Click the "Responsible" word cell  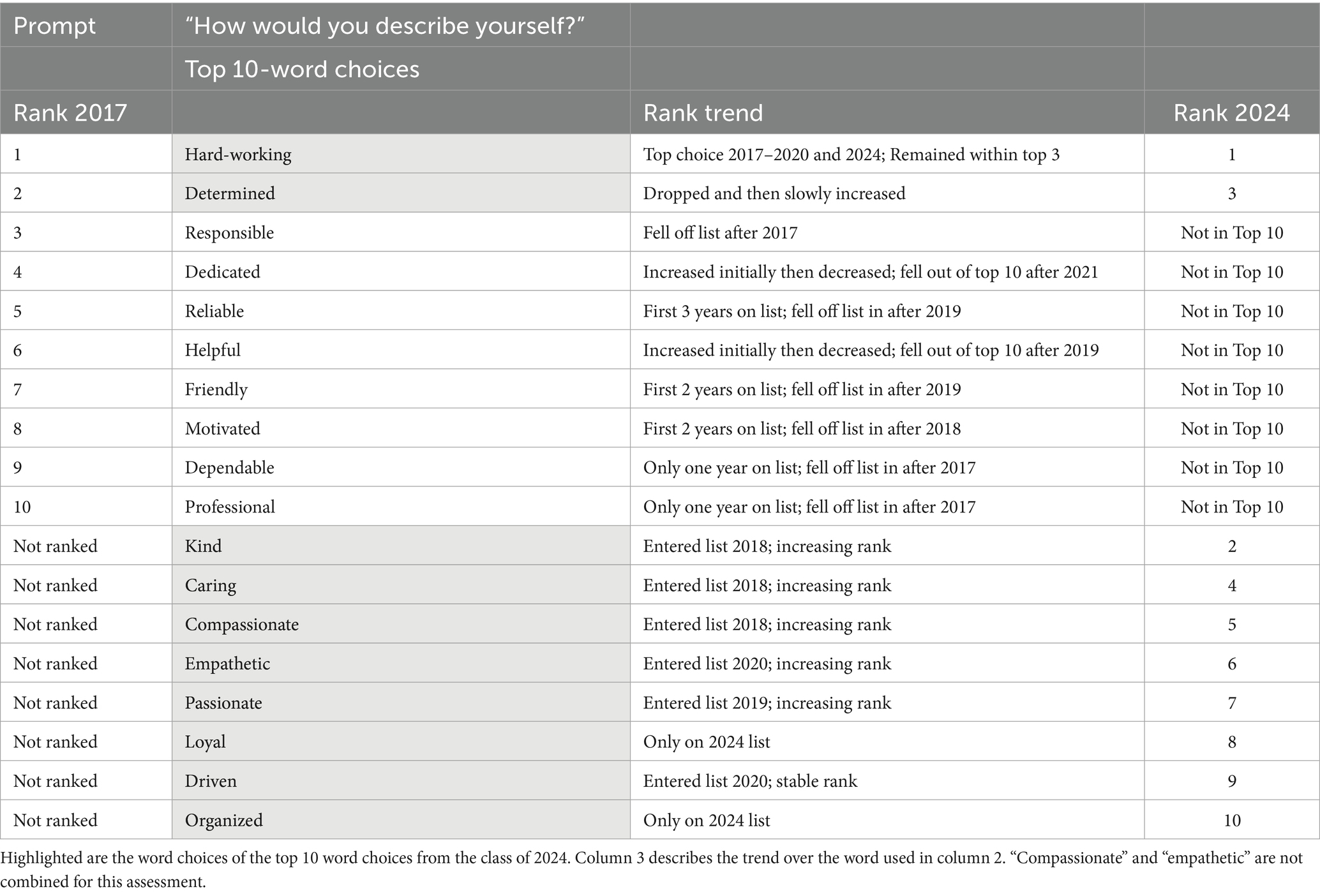point(229,232)
